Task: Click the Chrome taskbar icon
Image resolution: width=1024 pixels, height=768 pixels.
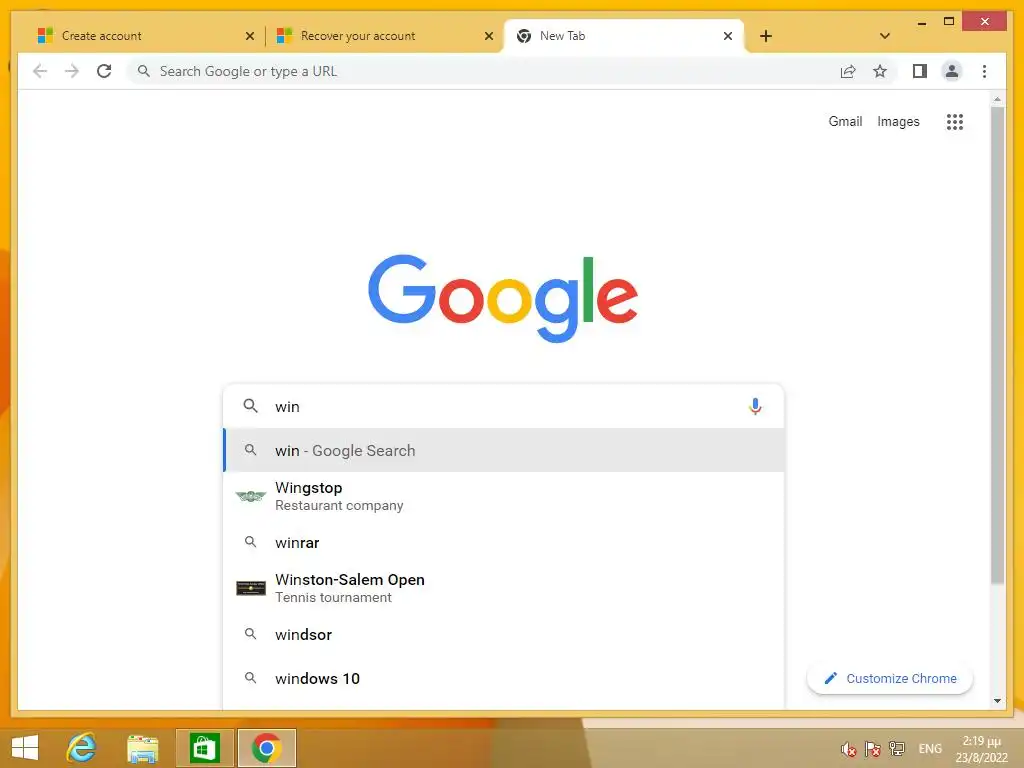Action: click(266, 748)
